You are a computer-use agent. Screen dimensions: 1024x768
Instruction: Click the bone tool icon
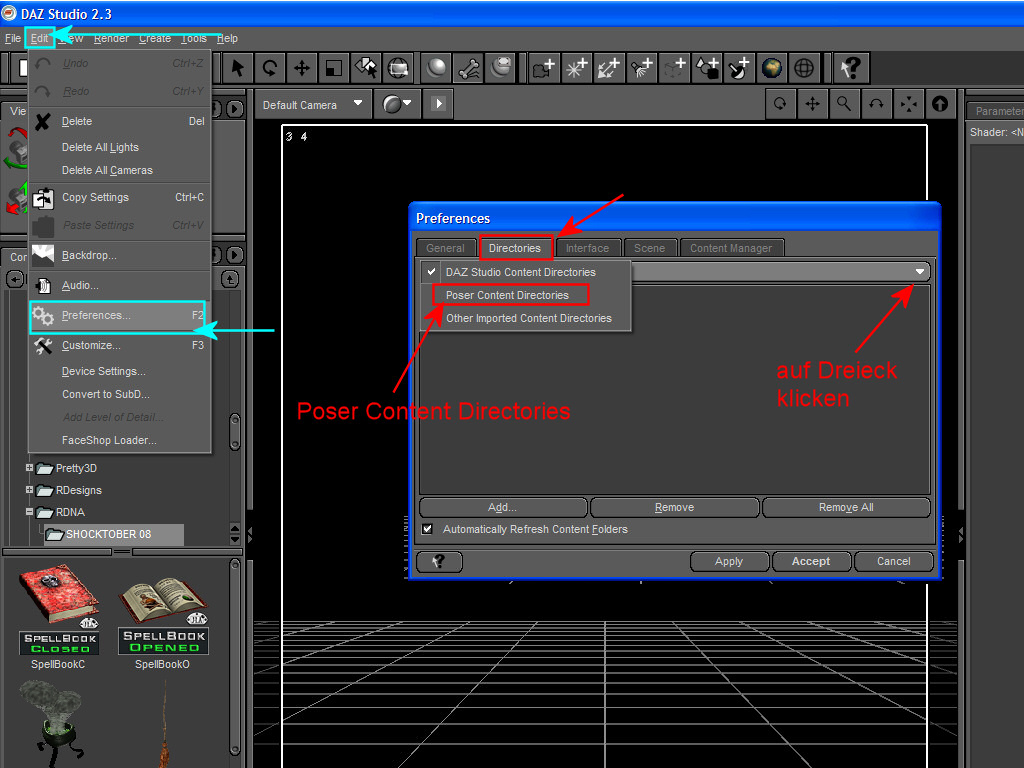click(x=469, y=68)
